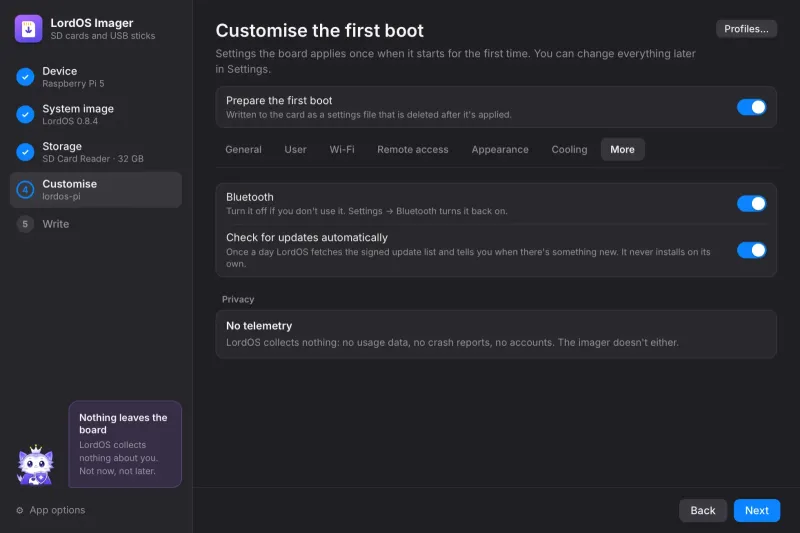Open the Remote access tab
Image resolution: width=800 pixels, height=533 pixels.
pyautogui.click(x=413, y=149)
